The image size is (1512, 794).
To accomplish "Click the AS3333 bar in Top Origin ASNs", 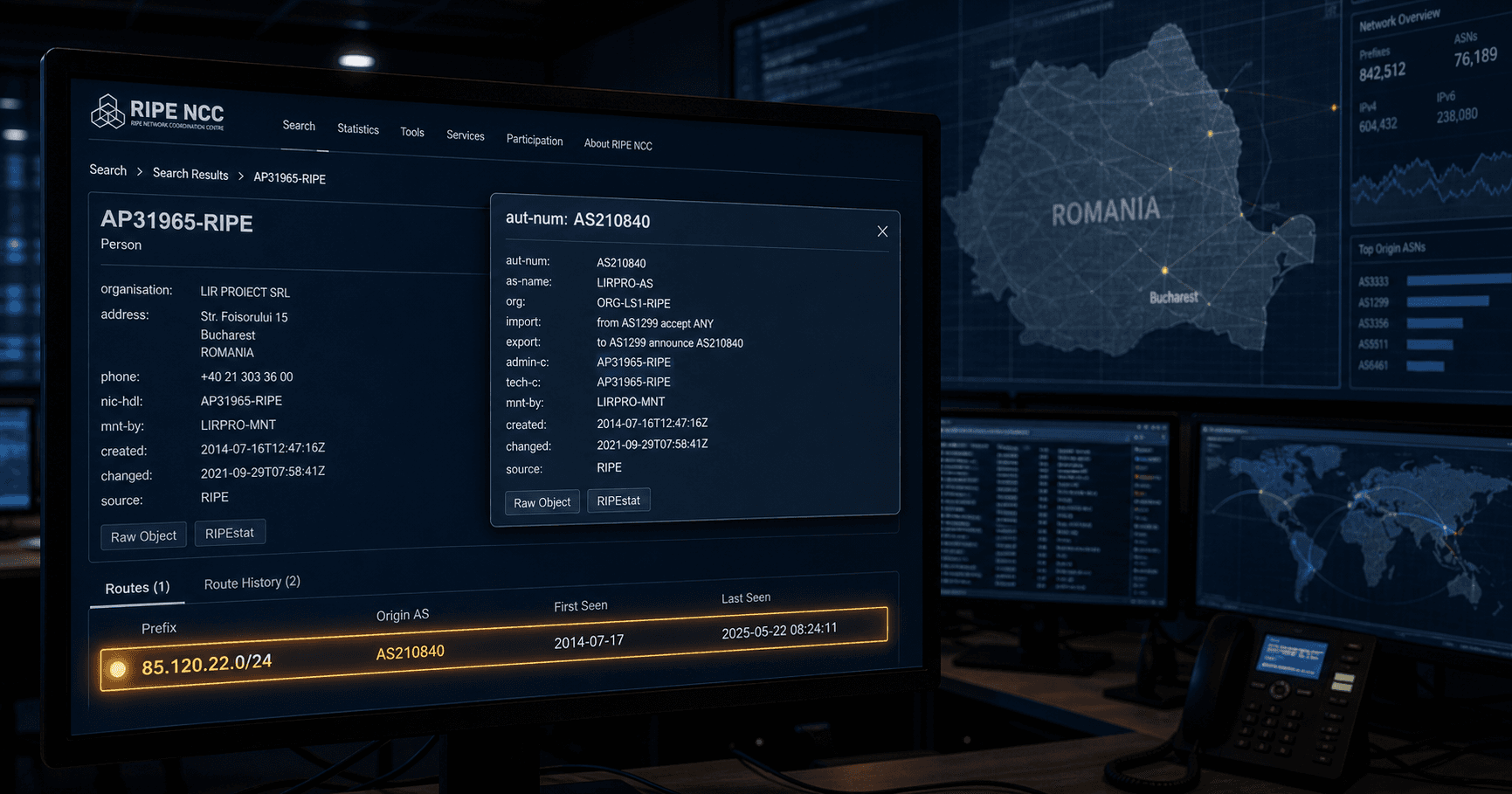I will point(1459,280).
